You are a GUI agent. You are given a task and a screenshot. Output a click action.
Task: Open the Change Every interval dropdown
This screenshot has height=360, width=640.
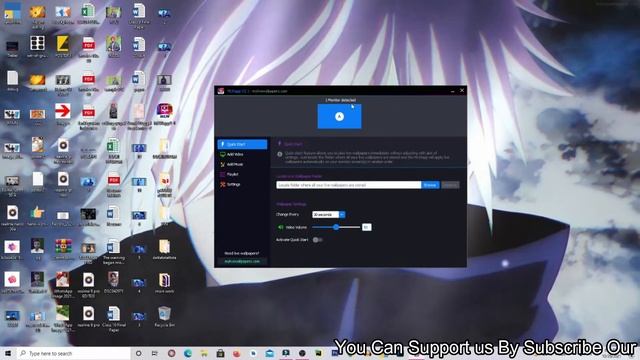(329, 214)
